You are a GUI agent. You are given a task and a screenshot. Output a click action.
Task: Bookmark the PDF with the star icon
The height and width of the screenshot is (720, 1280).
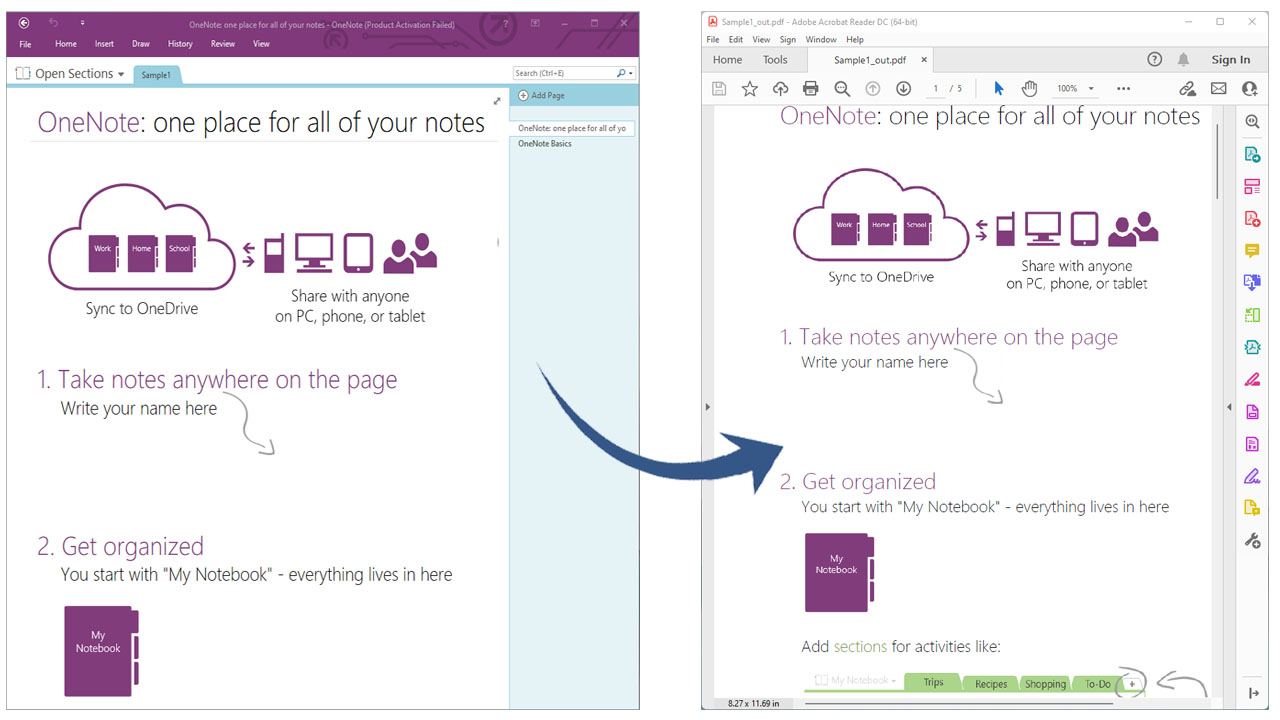point(749,89)
